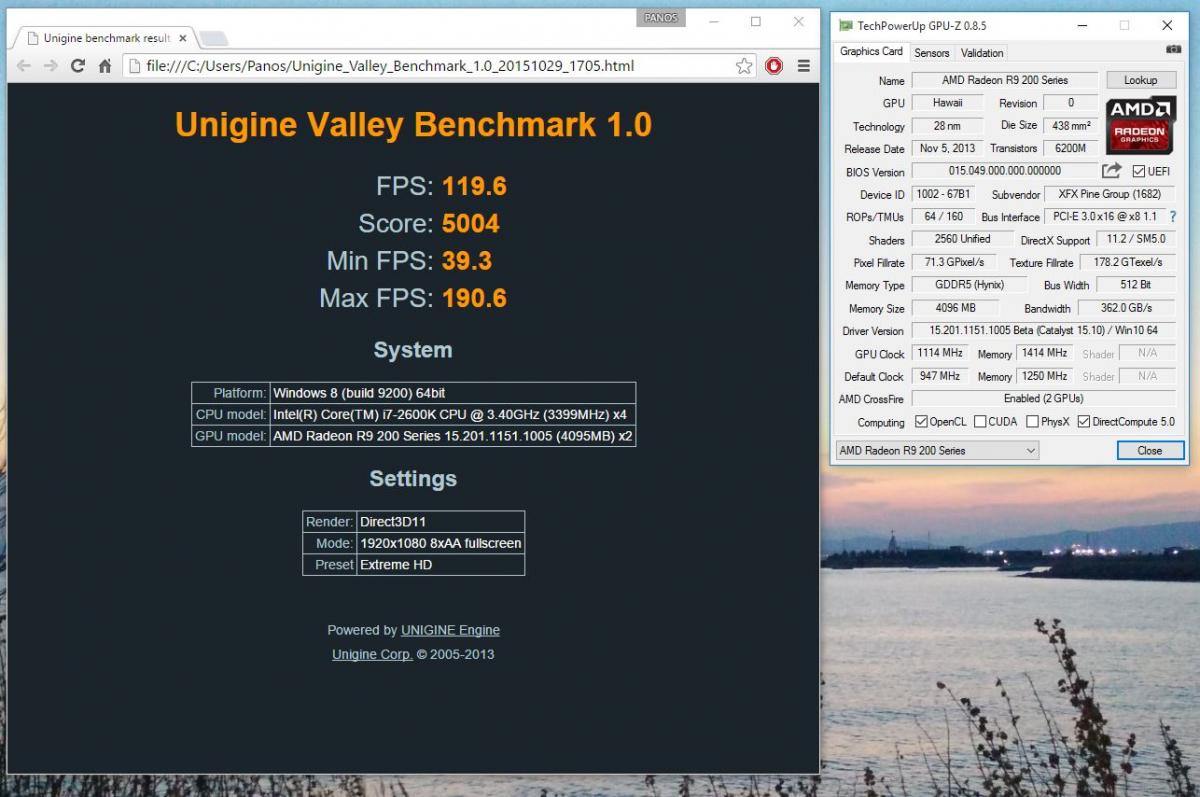Click the Unigine Valley Benchmark 1.0 heading

click(413, 125)
